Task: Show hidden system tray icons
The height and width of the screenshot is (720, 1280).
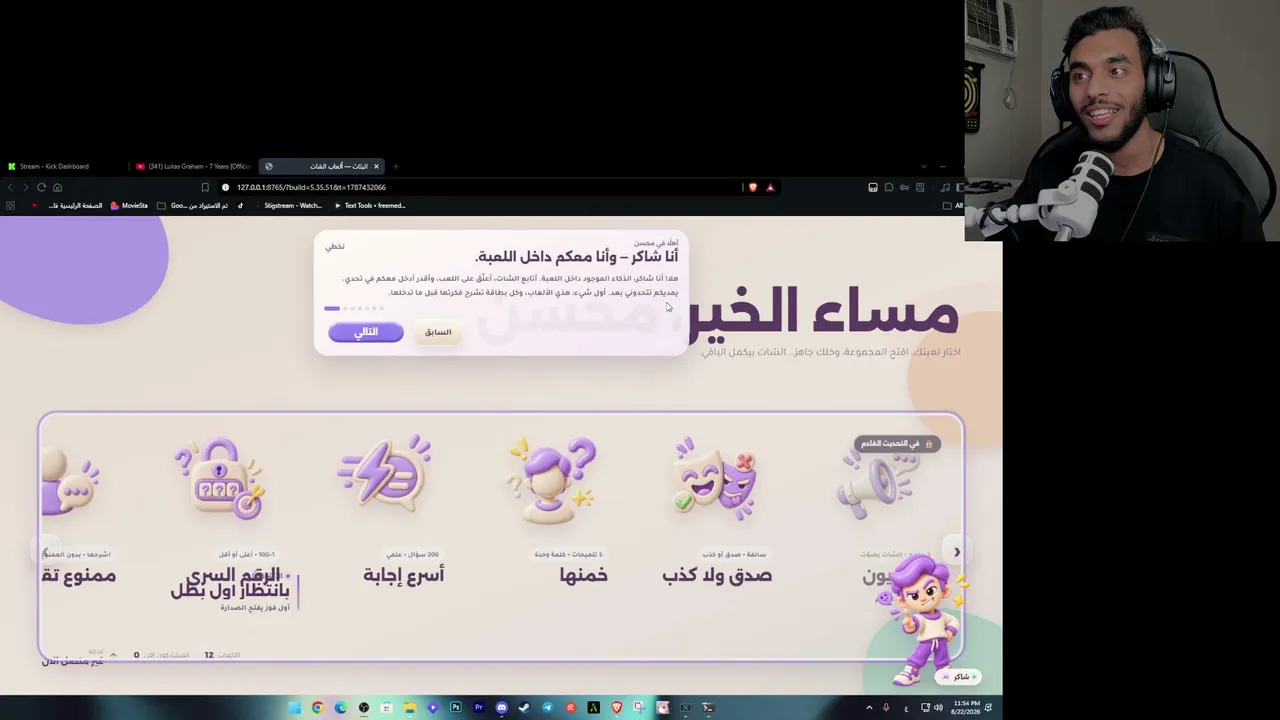Action: (869, 708)
